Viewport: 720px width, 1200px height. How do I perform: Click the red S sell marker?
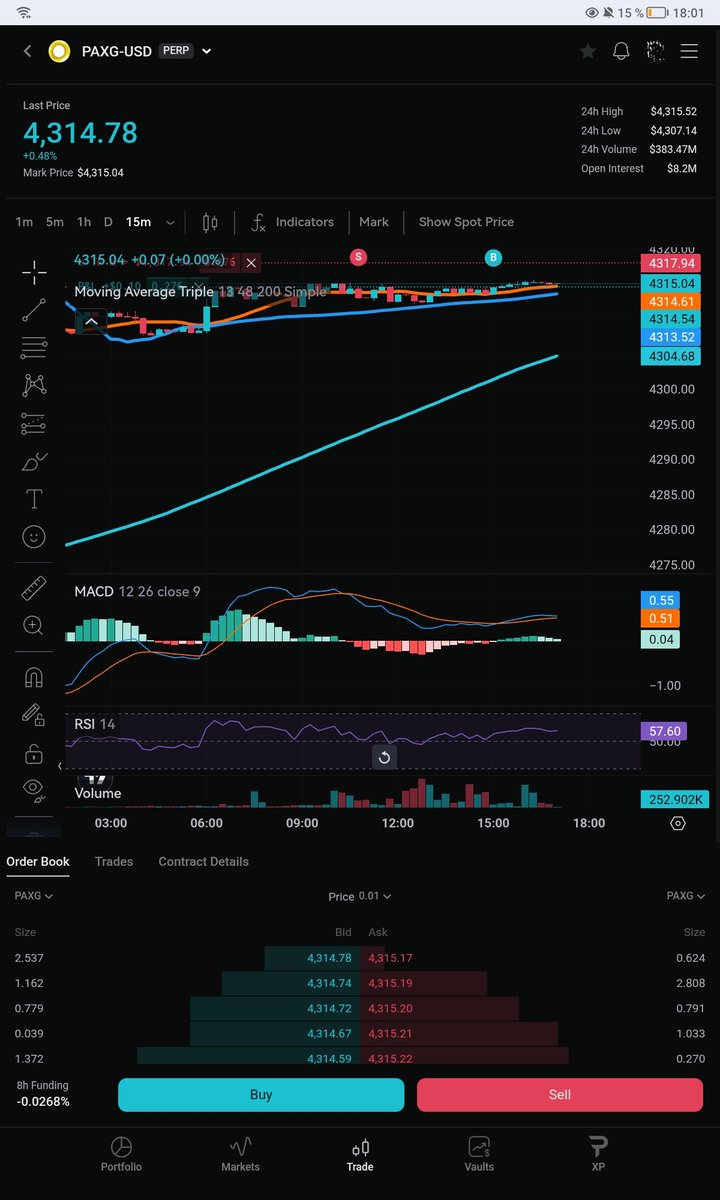(x=358, y=258)
